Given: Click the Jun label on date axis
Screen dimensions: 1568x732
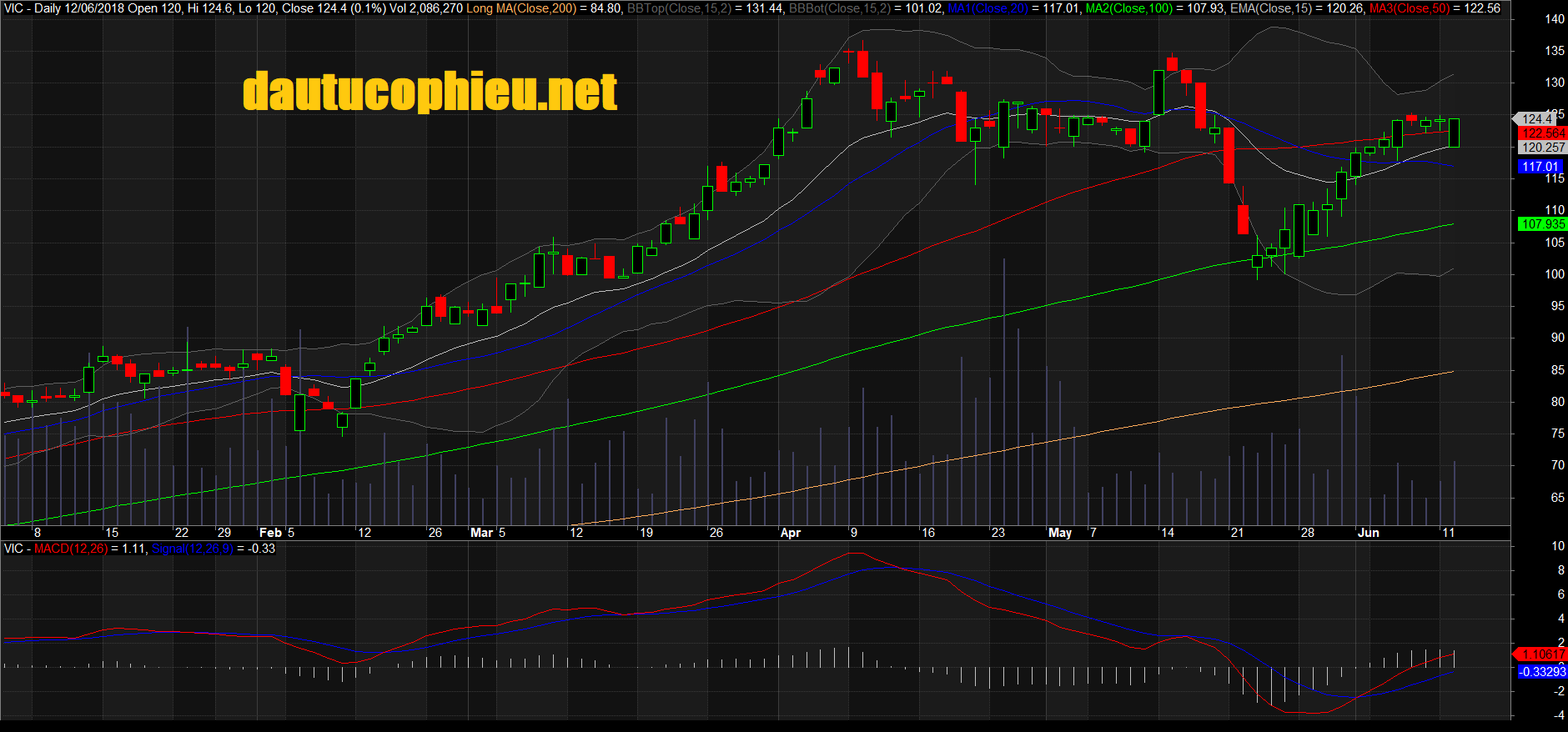Looking at the screenshot, I should point(1368,533).
